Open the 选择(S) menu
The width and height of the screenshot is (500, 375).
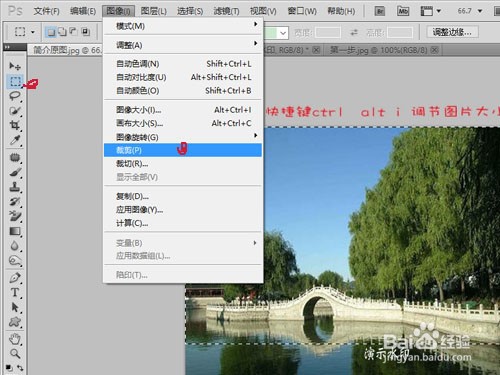point(190,11)
